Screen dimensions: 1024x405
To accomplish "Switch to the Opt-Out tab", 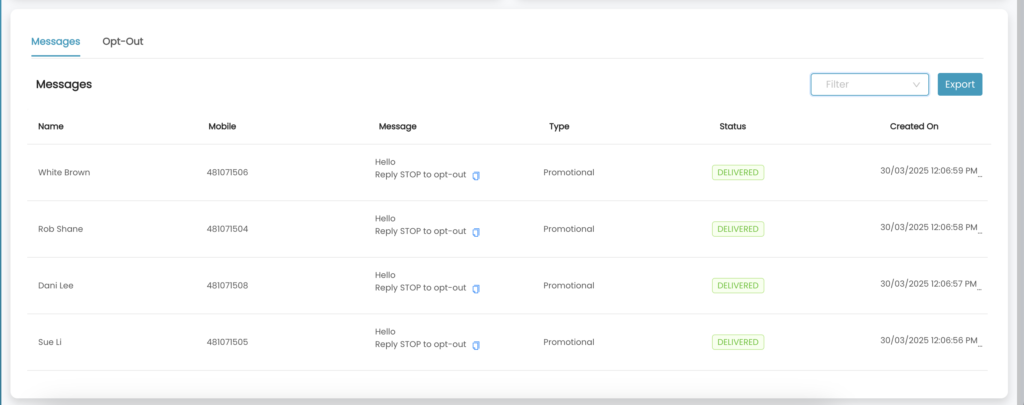I will [123, 41].
